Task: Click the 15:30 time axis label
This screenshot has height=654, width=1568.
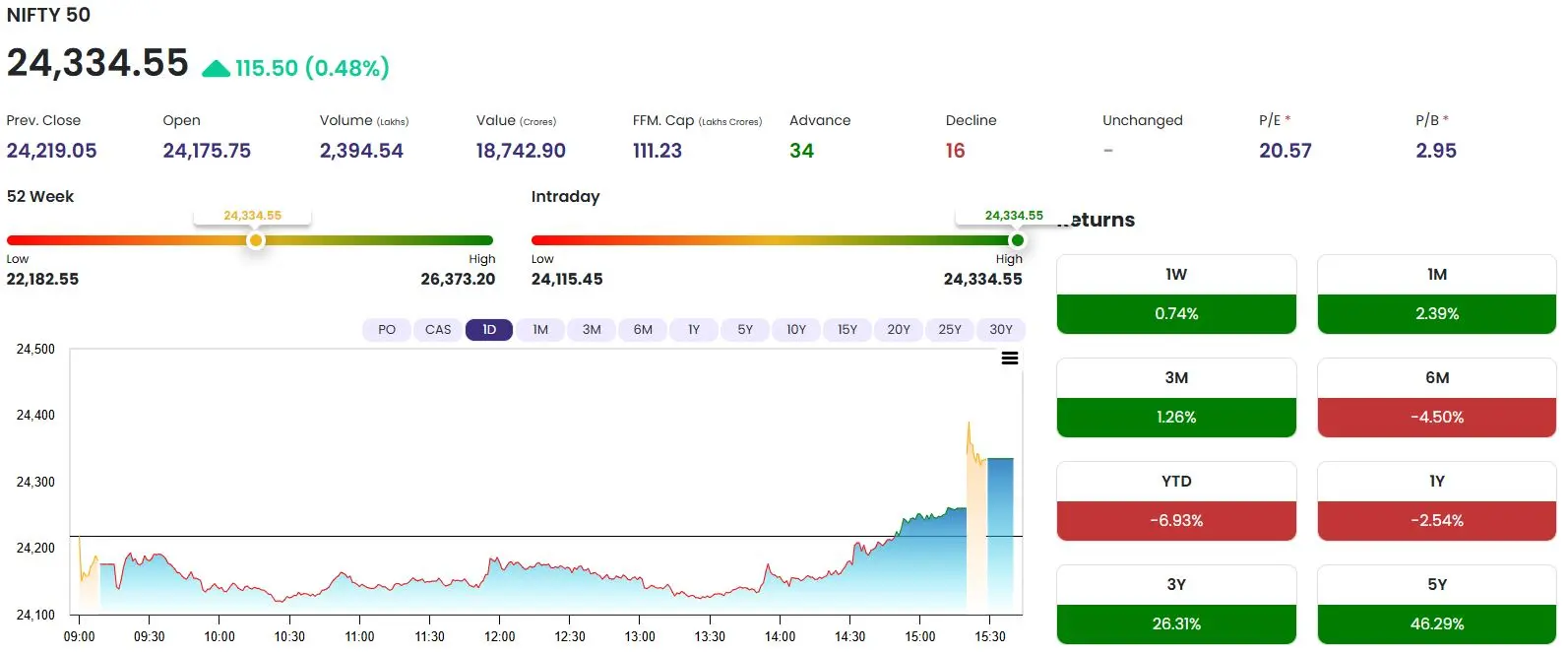Action: click(x=990, y=636)
